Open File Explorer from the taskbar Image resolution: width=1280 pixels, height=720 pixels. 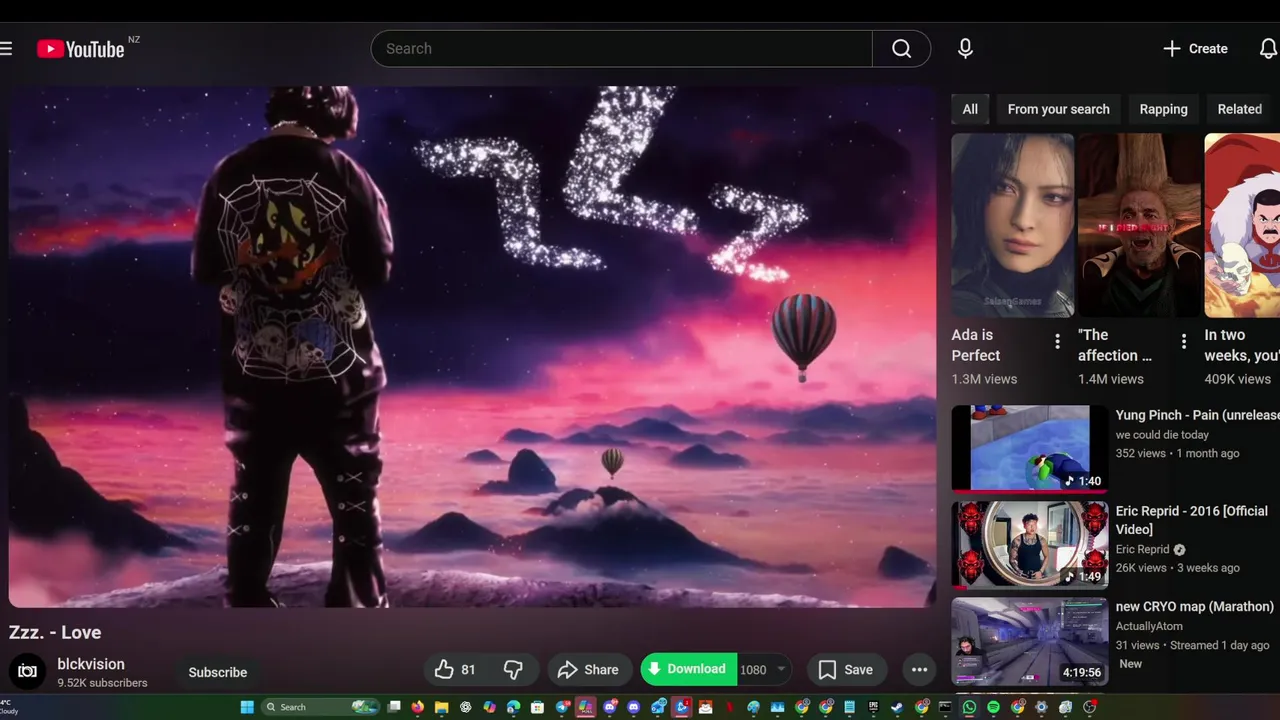(441, 707)
